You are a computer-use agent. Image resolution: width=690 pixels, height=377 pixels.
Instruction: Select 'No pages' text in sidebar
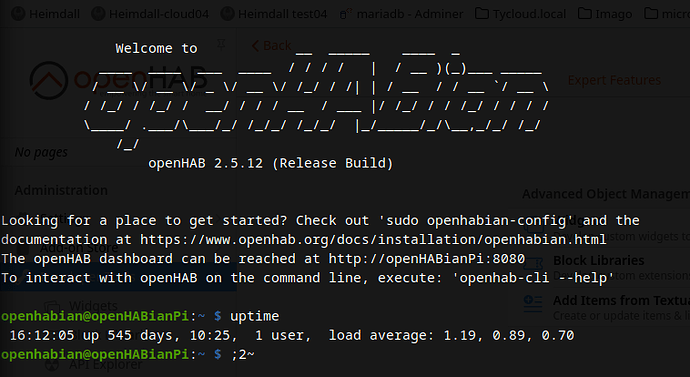pos(41,152)
